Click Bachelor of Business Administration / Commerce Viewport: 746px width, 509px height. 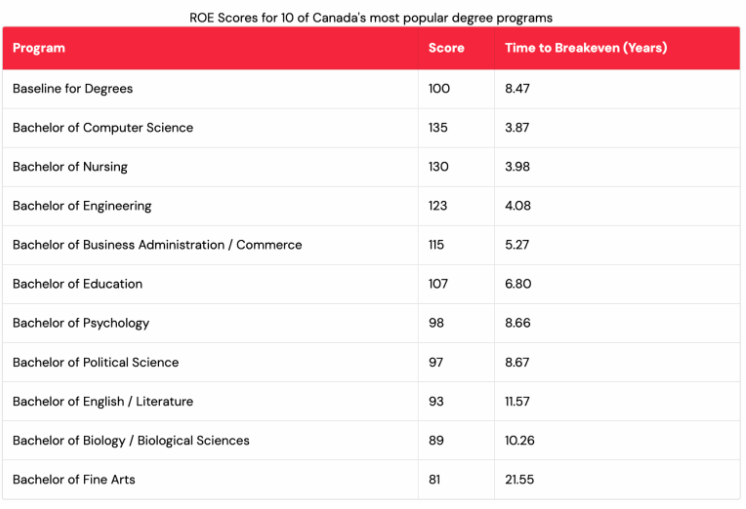[x=157, y=245]
